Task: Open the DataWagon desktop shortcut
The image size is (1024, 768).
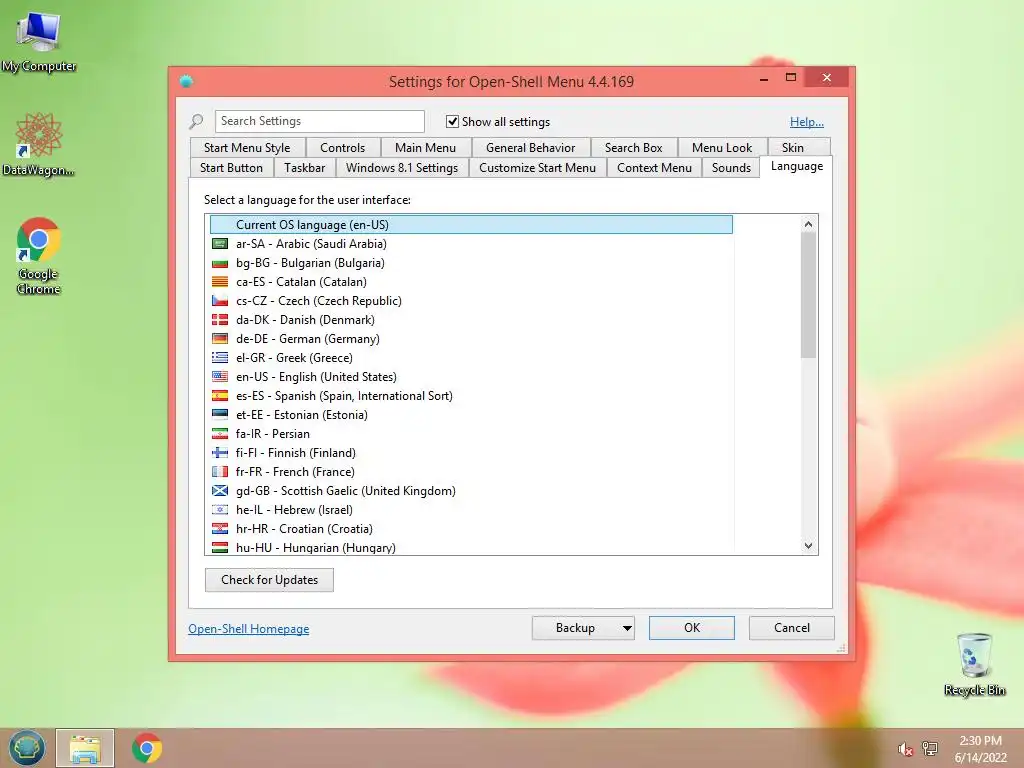Action: click(39, 144)
